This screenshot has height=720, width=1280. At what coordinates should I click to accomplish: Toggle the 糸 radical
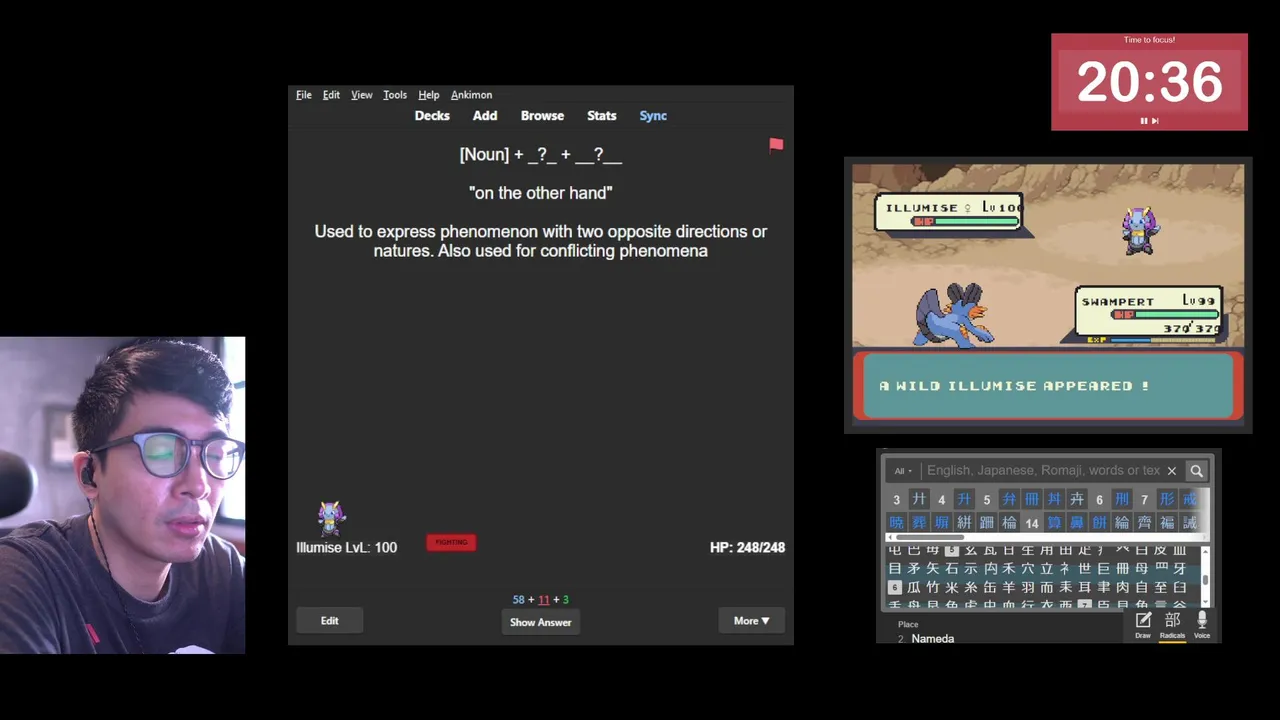[971, 587]
